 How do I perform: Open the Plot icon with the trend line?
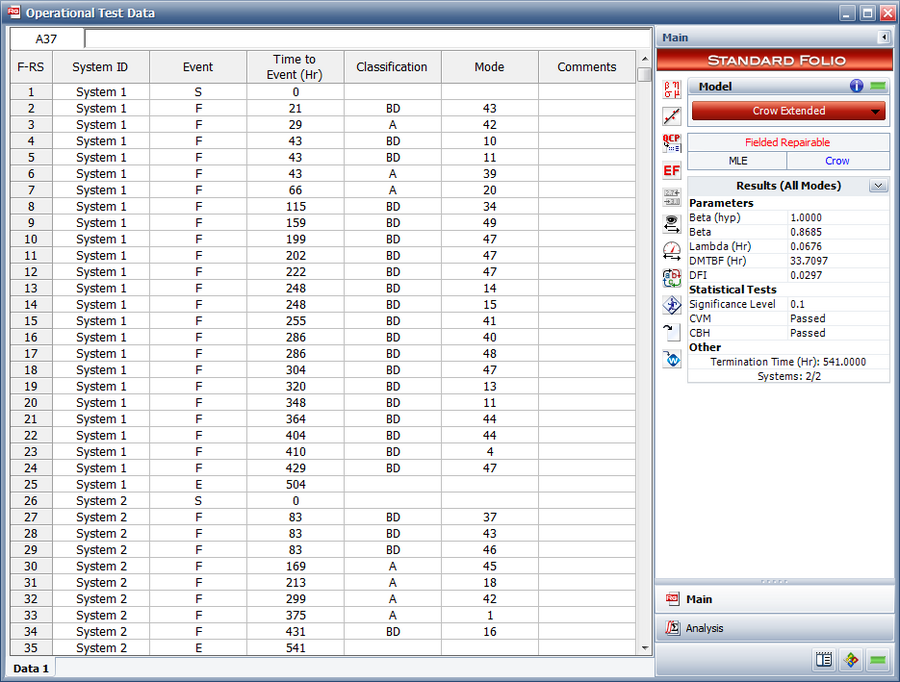(672, 116)
